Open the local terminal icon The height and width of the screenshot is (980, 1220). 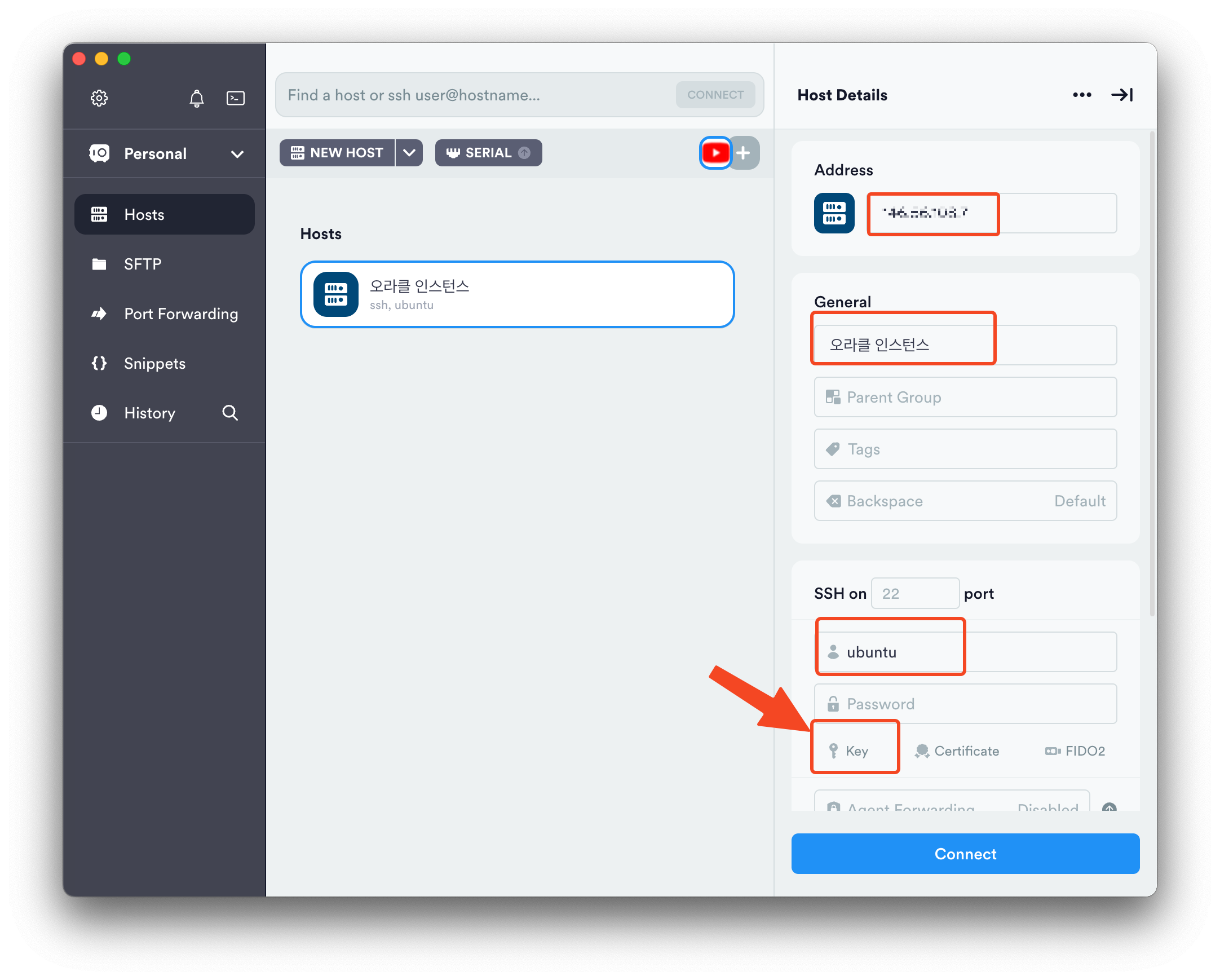[236, 98]
